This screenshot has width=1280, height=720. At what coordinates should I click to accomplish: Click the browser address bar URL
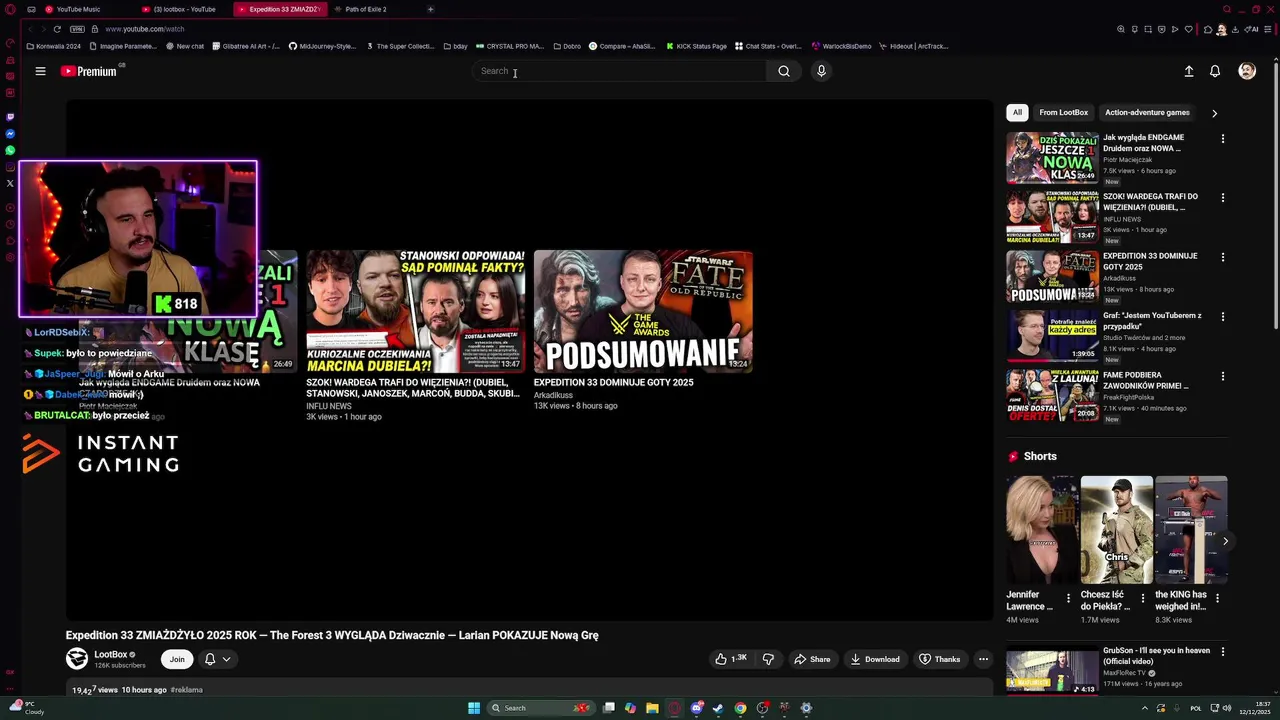point(145,29)
